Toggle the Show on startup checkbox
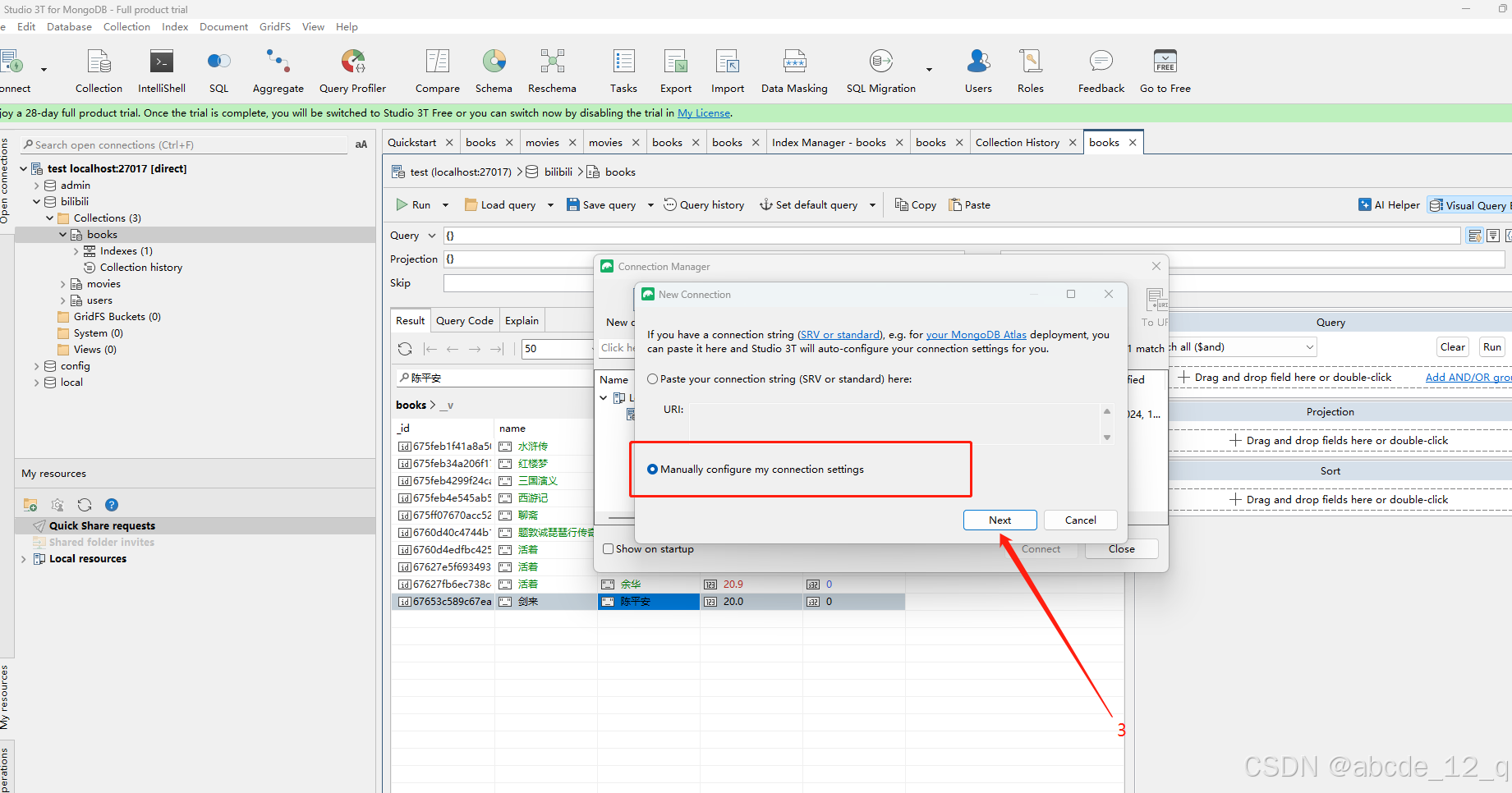The height and width of the screenshot is (793, 1512). pyautogui.click(x=609, y=549)
